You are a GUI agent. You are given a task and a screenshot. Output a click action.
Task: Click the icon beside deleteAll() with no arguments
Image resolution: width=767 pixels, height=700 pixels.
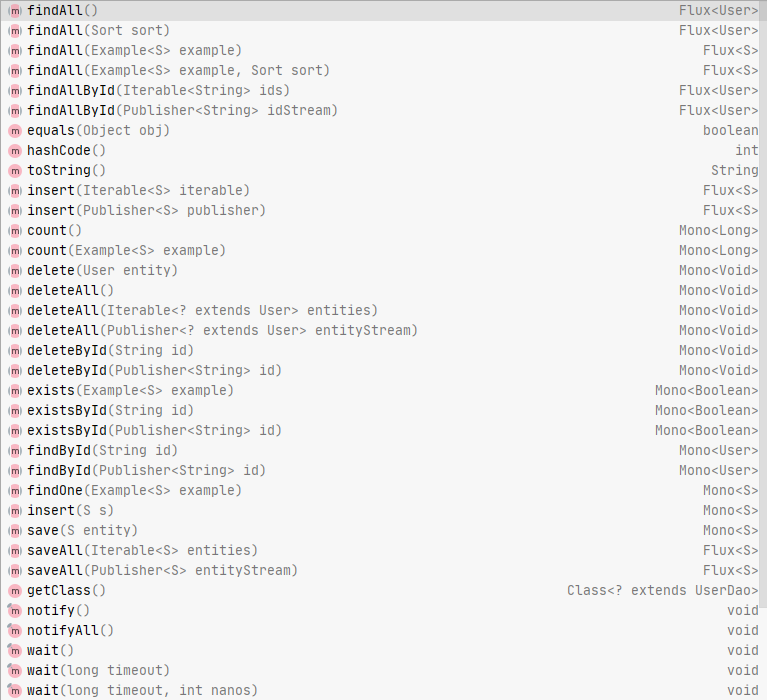click(x=14, y=290)
